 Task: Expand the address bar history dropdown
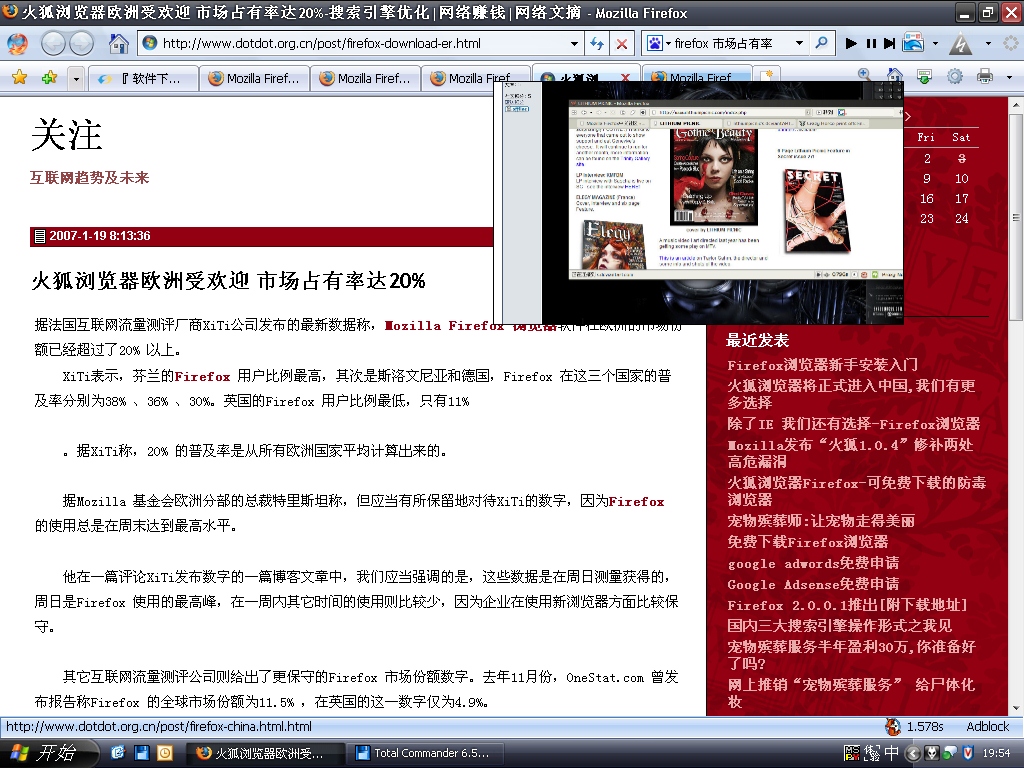[x=574, y=44]
